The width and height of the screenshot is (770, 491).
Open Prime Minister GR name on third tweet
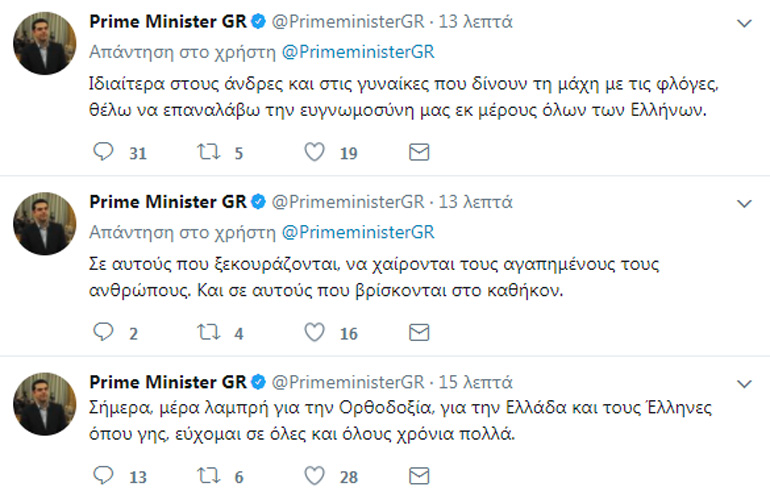[166, 382]
